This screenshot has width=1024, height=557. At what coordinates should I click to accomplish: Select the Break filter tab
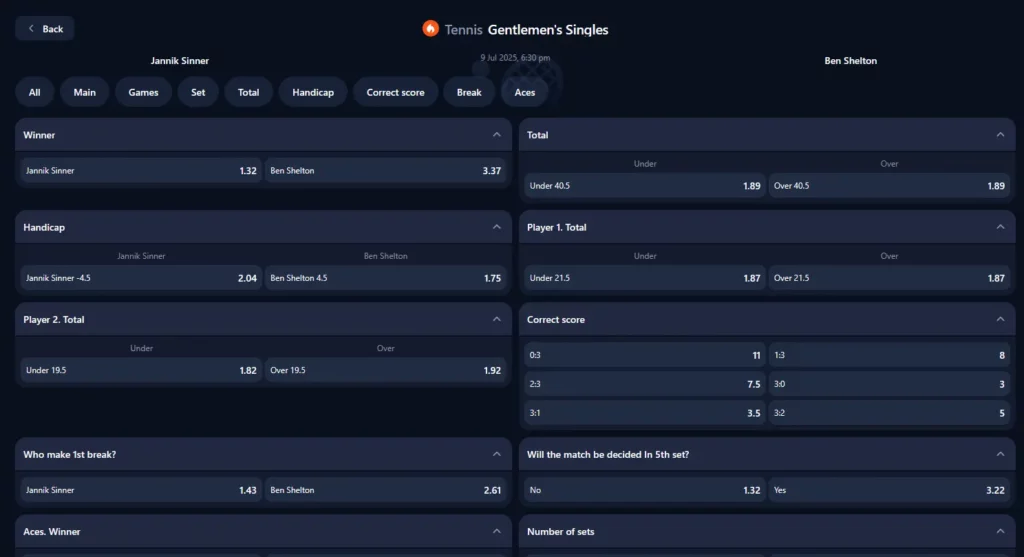(469, 92)
